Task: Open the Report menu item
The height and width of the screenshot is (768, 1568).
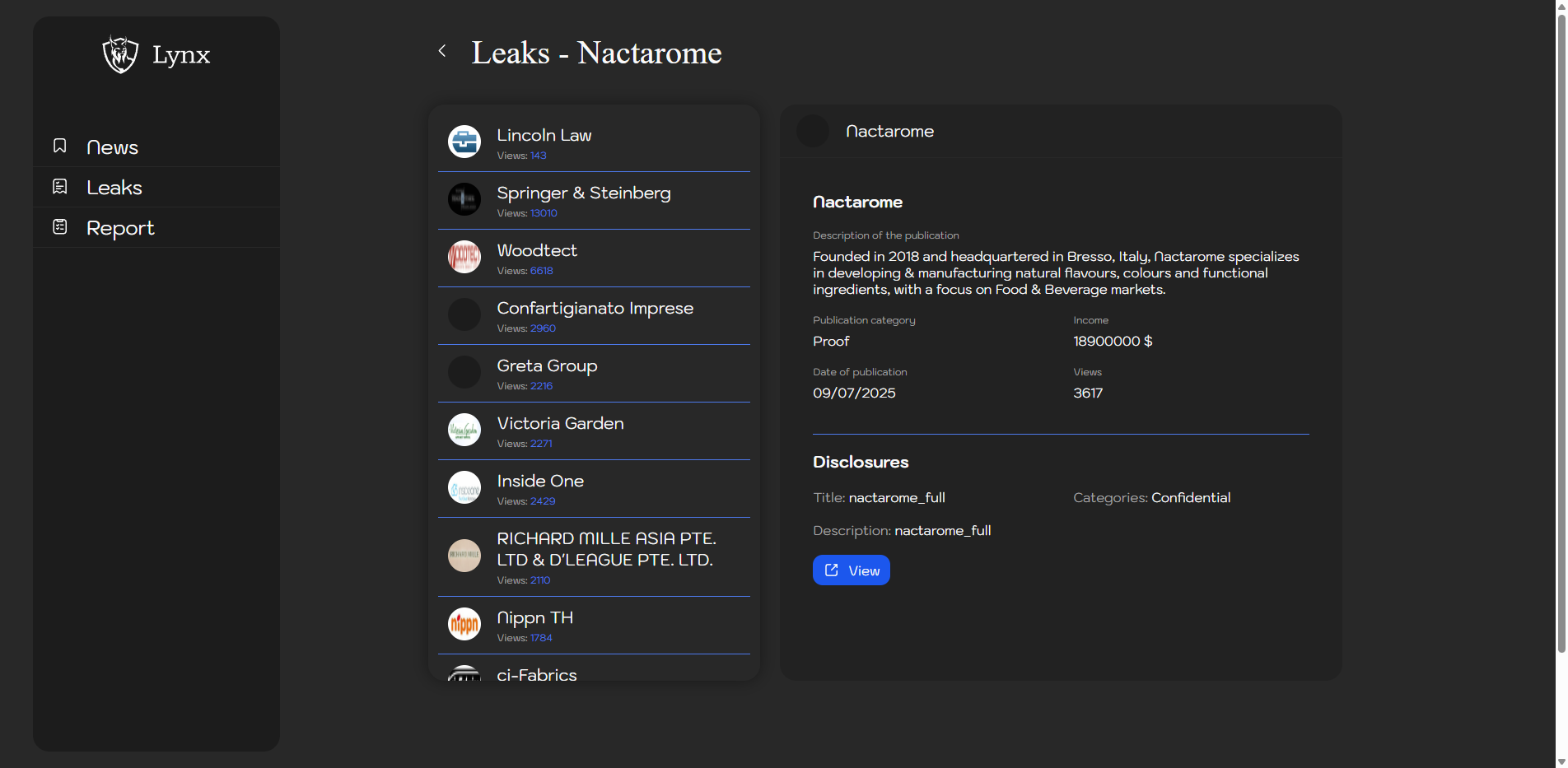Action: click(120, 228)
